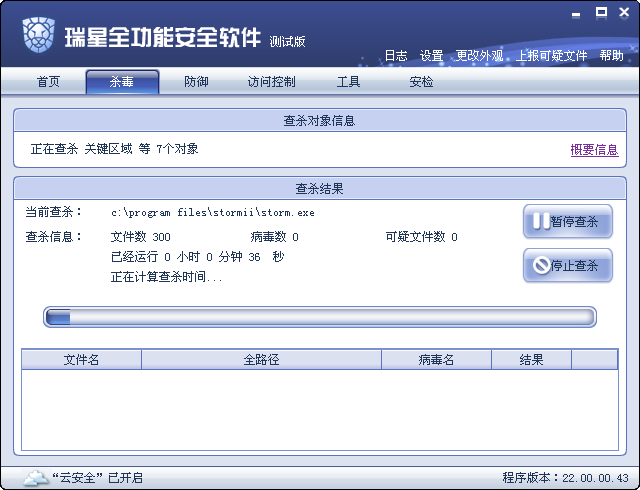Viewport: 640px width, 490px height.
Task: Click 上报可疑文件 report suspicious file
Action: (x=551, y=55)
